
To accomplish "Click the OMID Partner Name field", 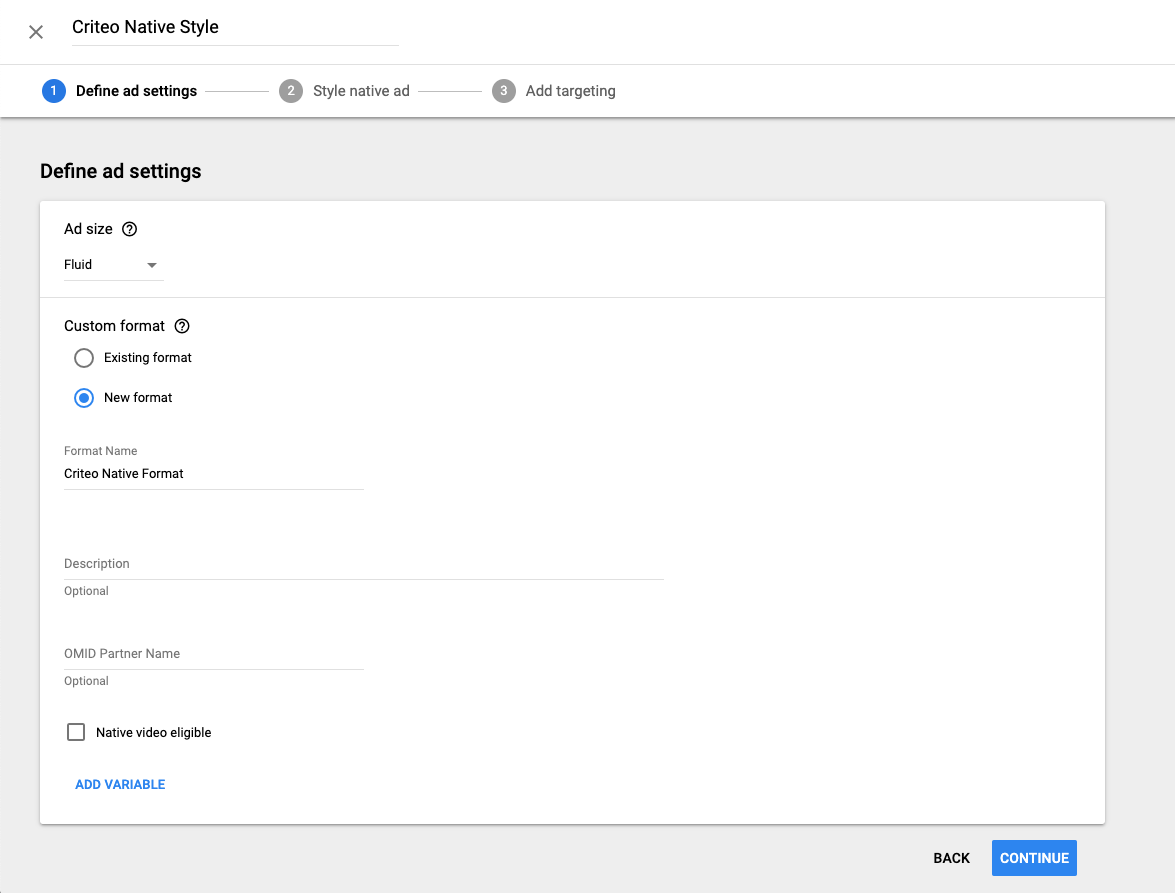I will tap(213, 654).
